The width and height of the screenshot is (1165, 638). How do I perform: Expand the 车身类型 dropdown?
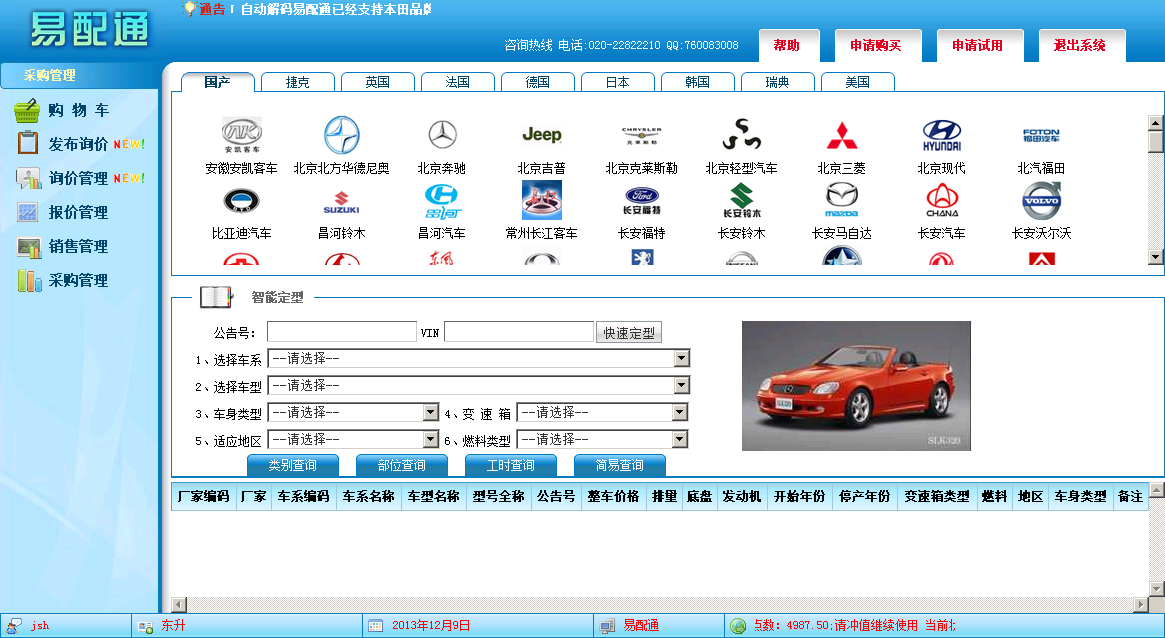pyautogui.click(x=354, y=412)
